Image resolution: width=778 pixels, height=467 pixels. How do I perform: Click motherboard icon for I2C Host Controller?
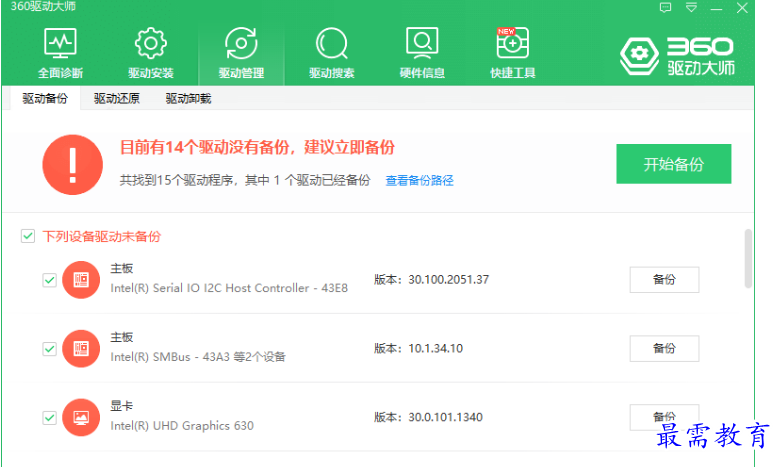click(81, 280)
